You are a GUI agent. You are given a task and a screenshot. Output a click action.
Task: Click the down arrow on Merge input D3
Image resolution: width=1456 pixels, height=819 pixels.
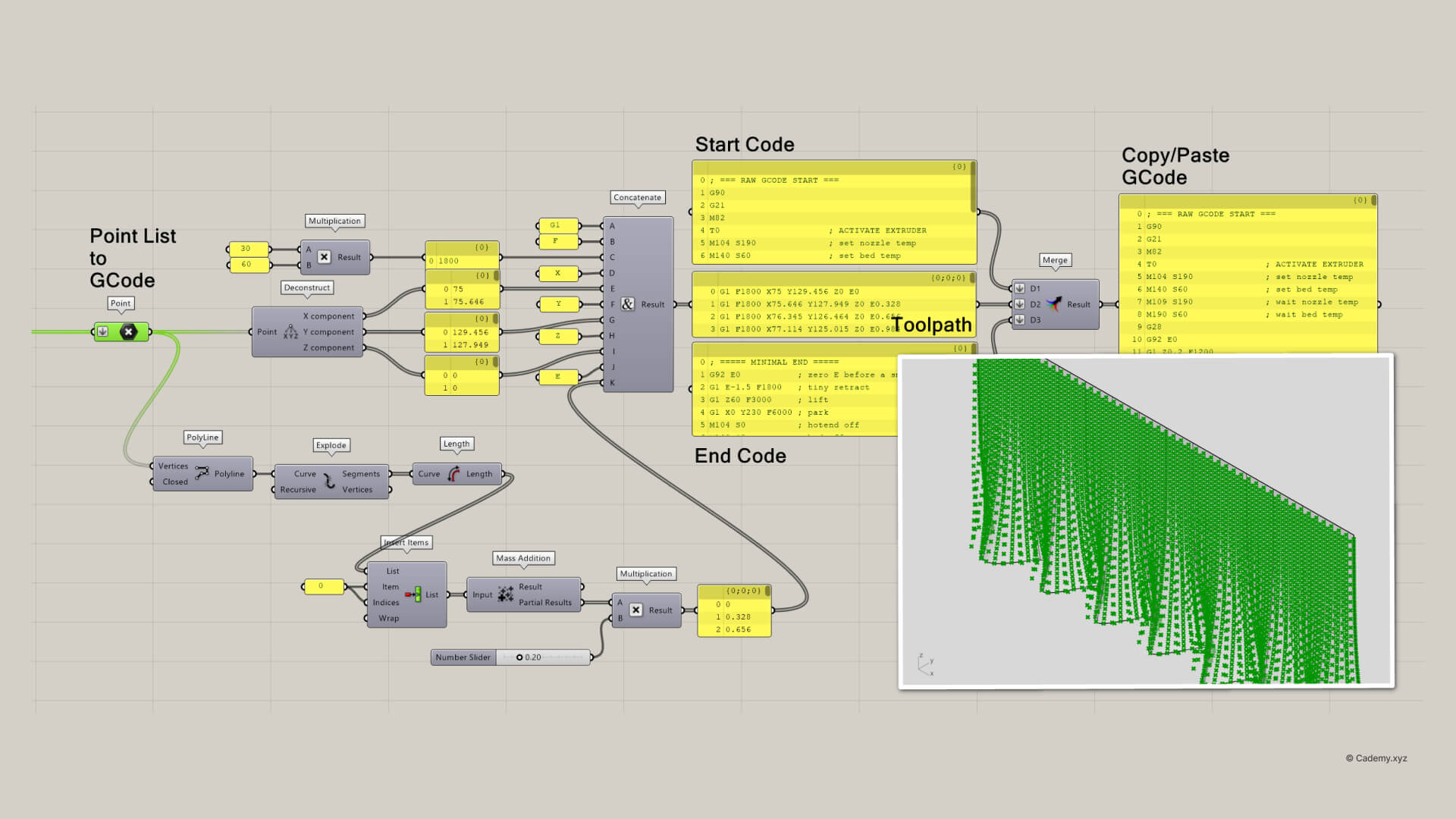[x=1020, y=320]
